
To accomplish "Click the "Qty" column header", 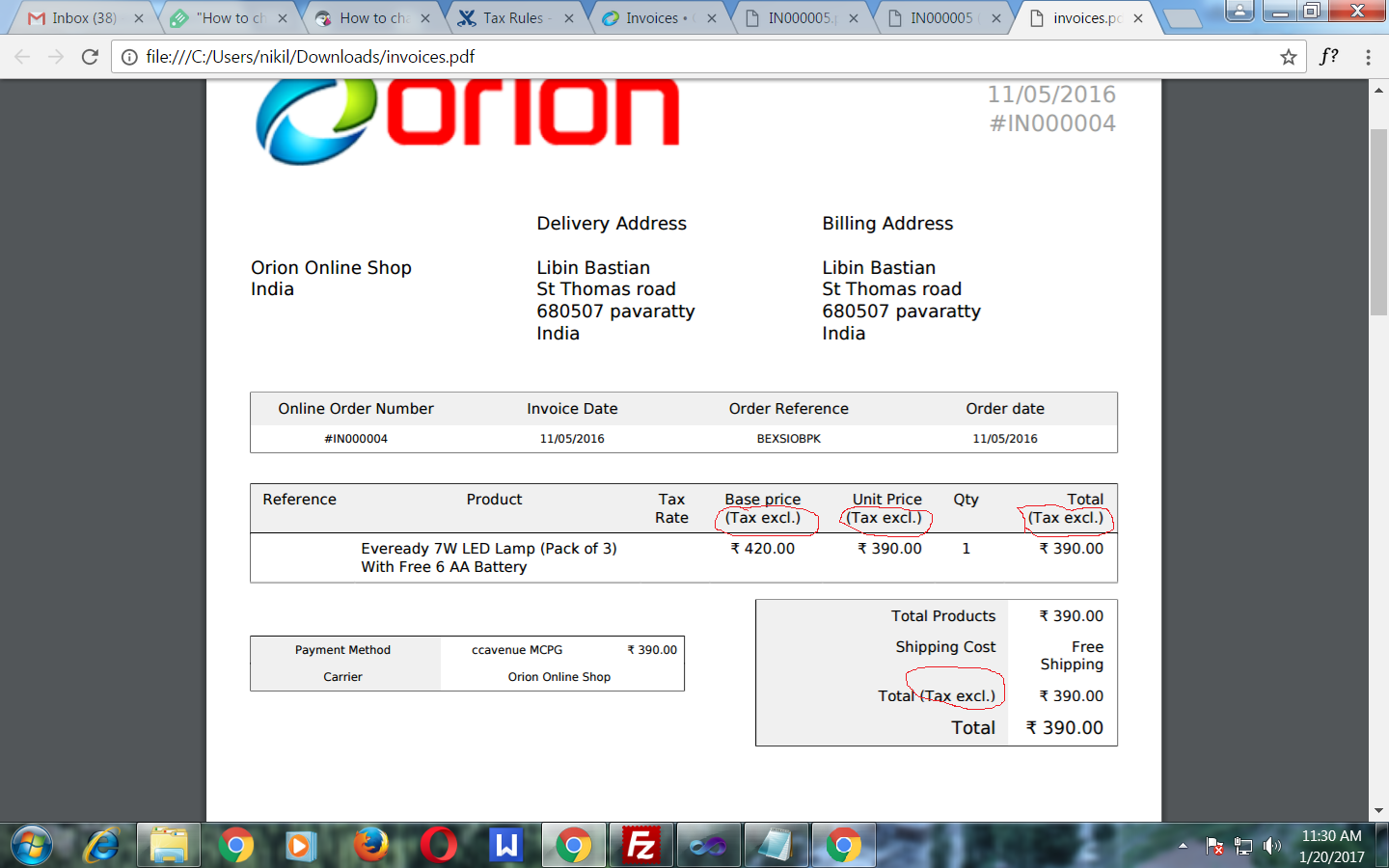I will click(966, 500).
